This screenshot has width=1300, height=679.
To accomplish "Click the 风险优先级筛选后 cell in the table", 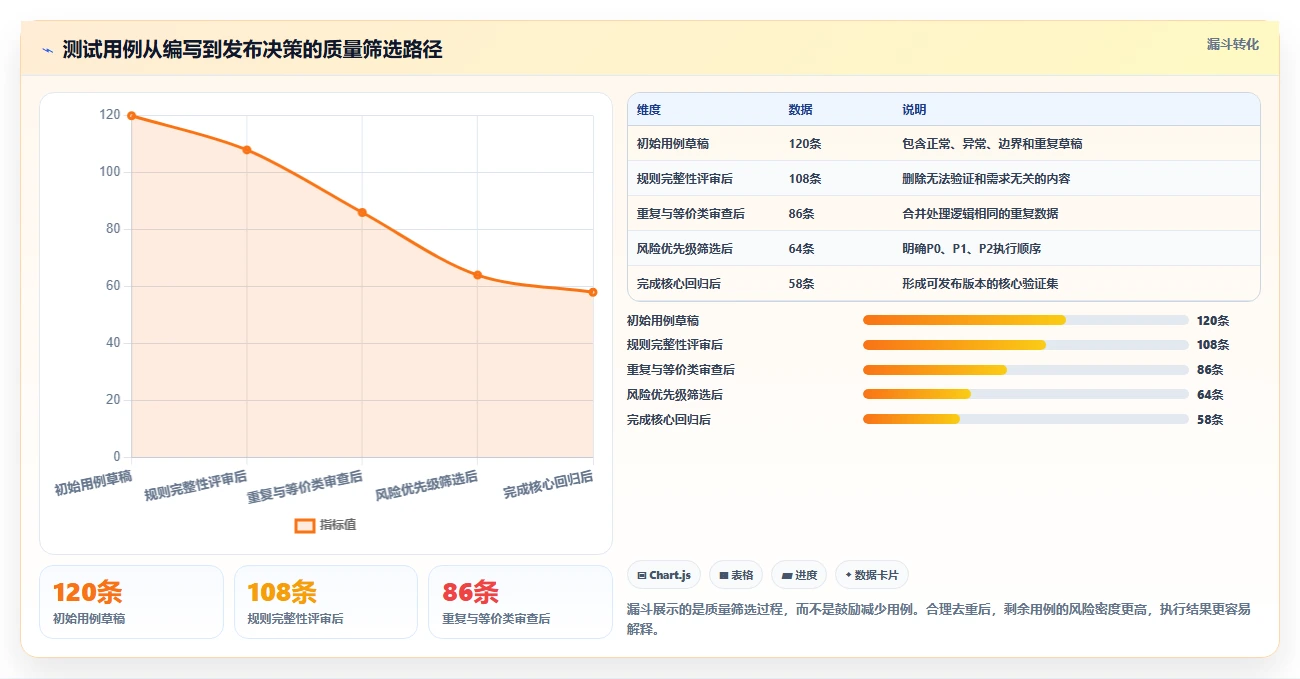I will point(685,249).
